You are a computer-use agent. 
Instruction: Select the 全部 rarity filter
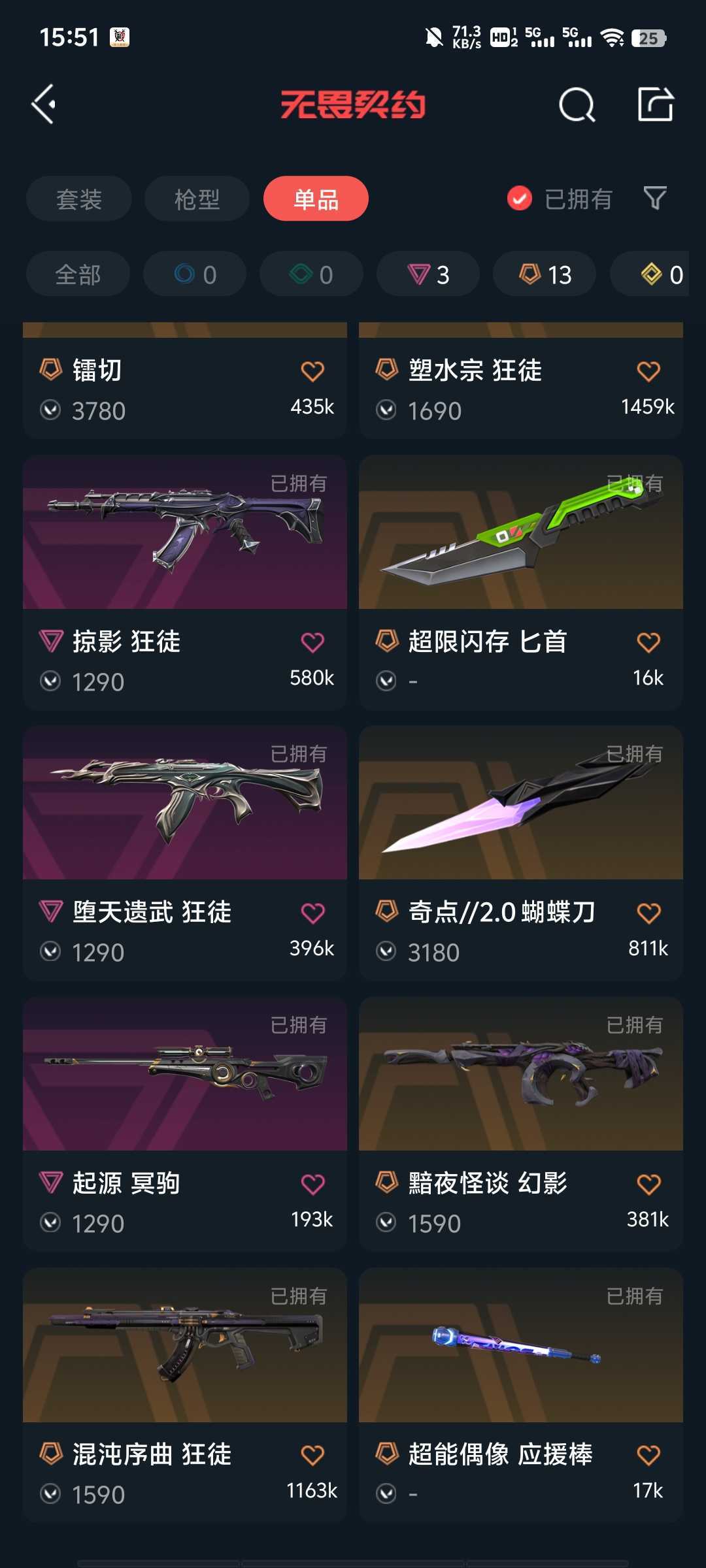[78, 274]
